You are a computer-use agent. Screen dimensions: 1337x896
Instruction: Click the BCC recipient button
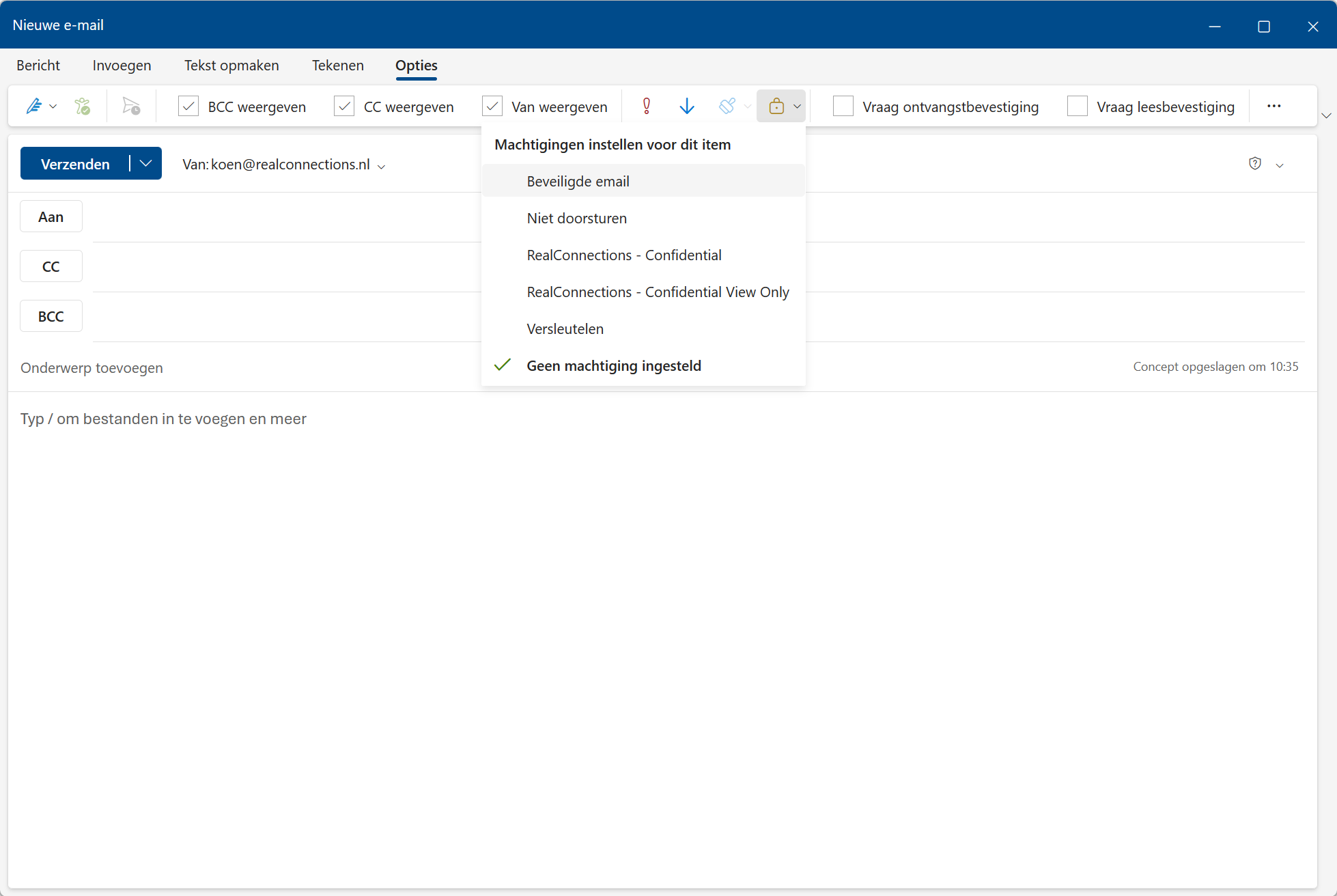pyautogui.click(x=51, y=316)
